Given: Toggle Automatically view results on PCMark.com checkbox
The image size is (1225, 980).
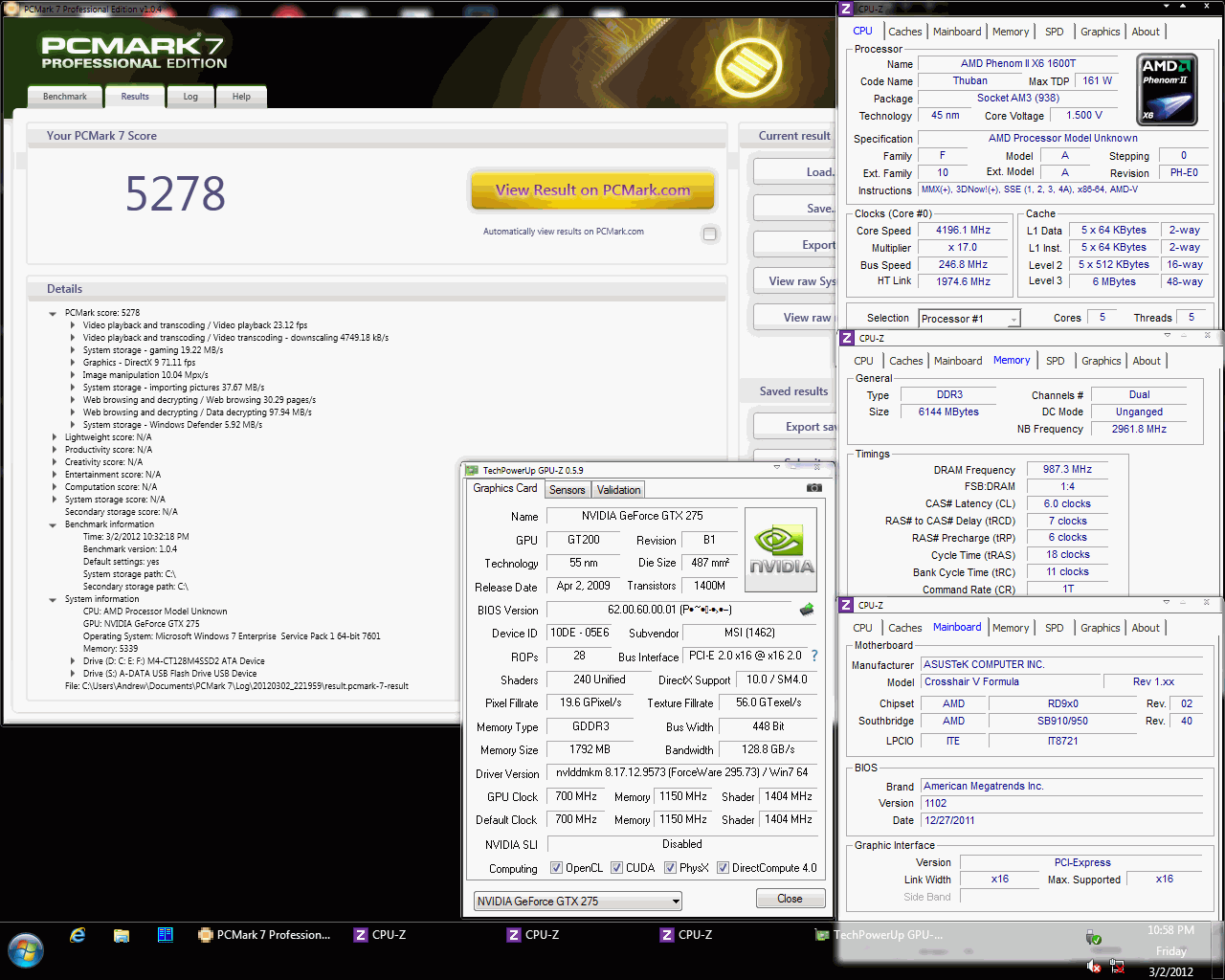Looking at the screenshot, I should [x=709, y=234].
